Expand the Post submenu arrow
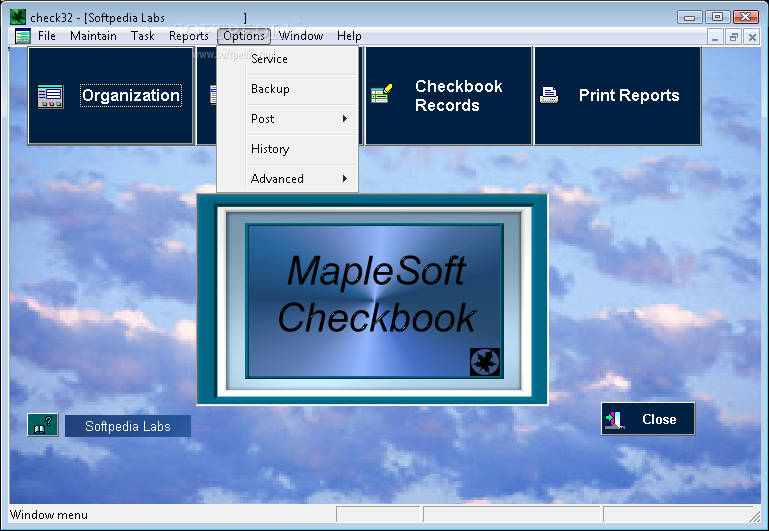Screen dimensions: 769x531 (x=345, y=119)
